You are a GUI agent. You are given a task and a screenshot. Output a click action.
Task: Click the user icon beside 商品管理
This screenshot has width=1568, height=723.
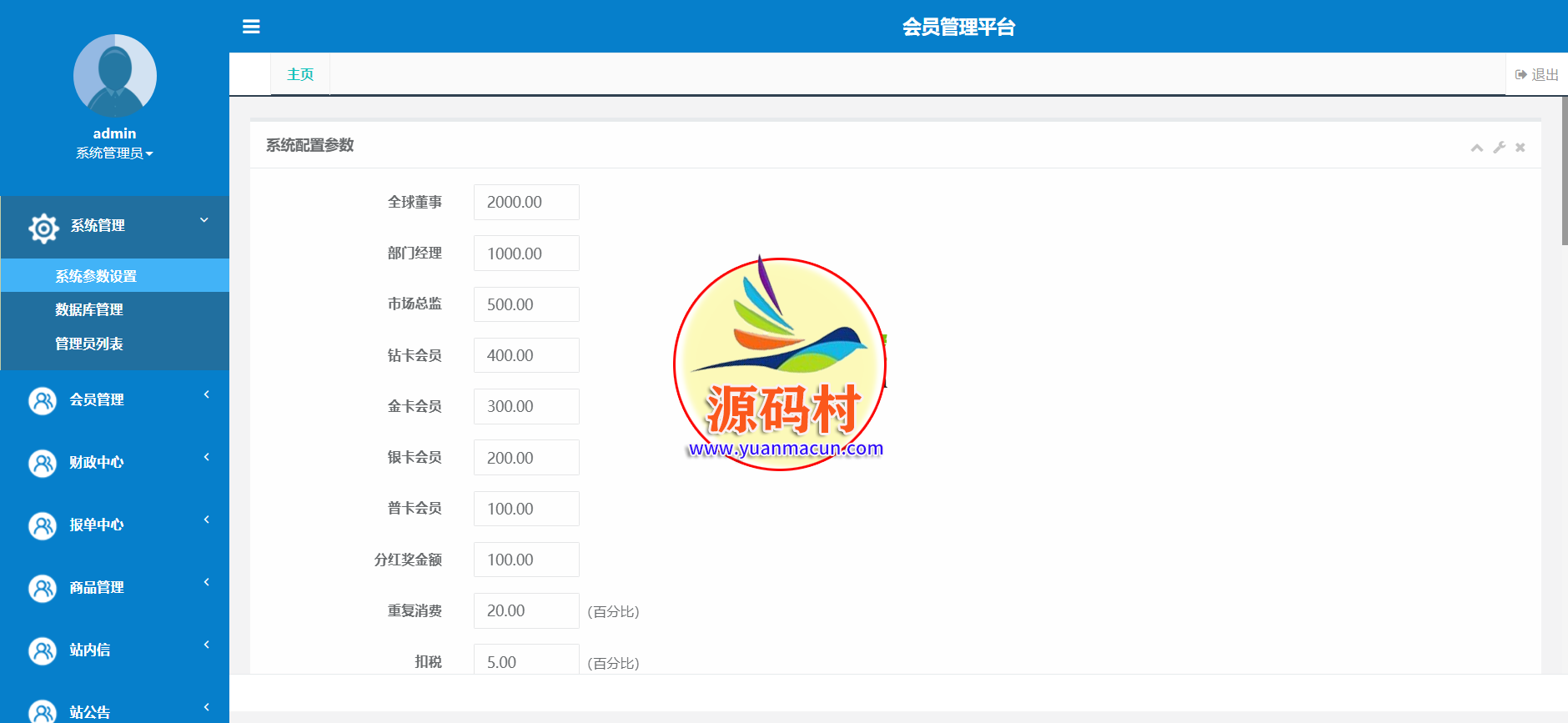click(43, 588)
